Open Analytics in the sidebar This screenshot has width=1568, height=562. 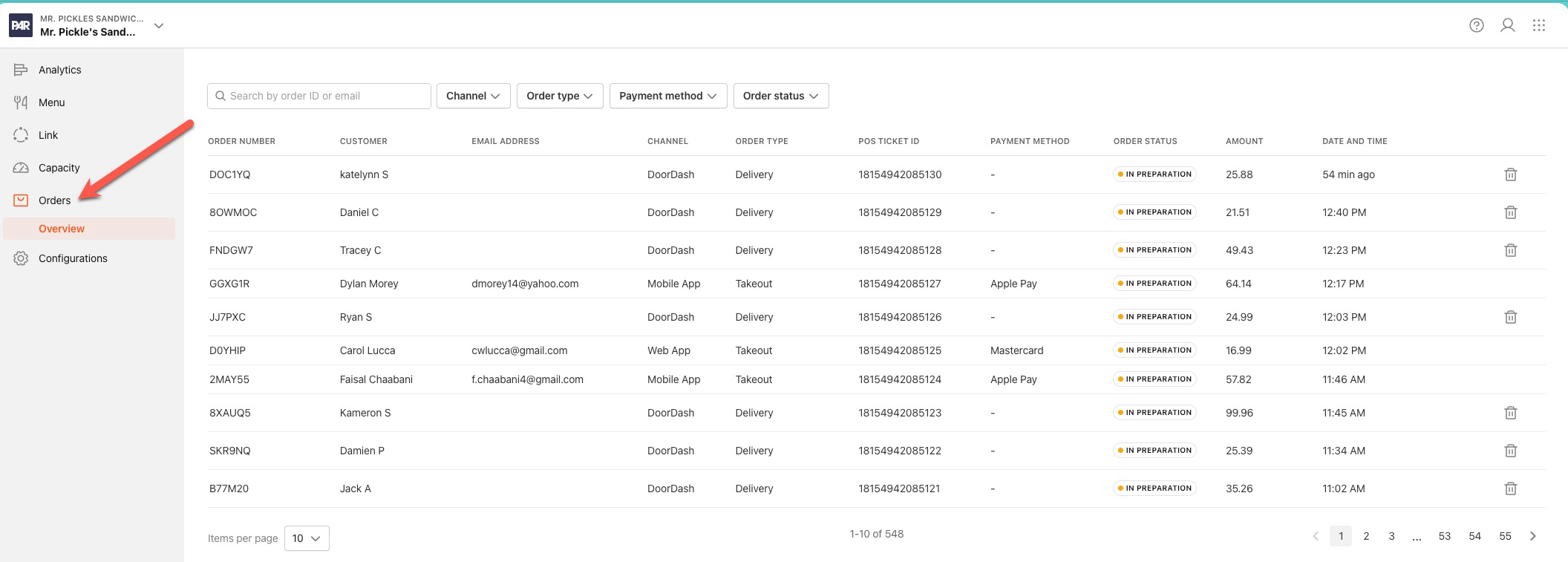coord(59,70)
